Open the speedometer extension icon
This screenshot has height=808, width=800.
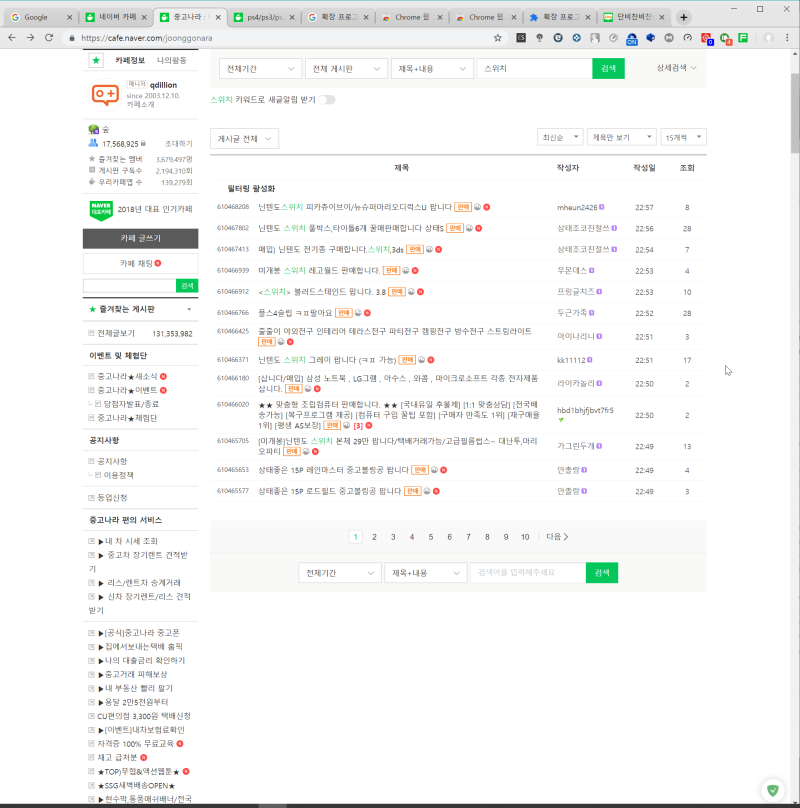click(688, 38)
